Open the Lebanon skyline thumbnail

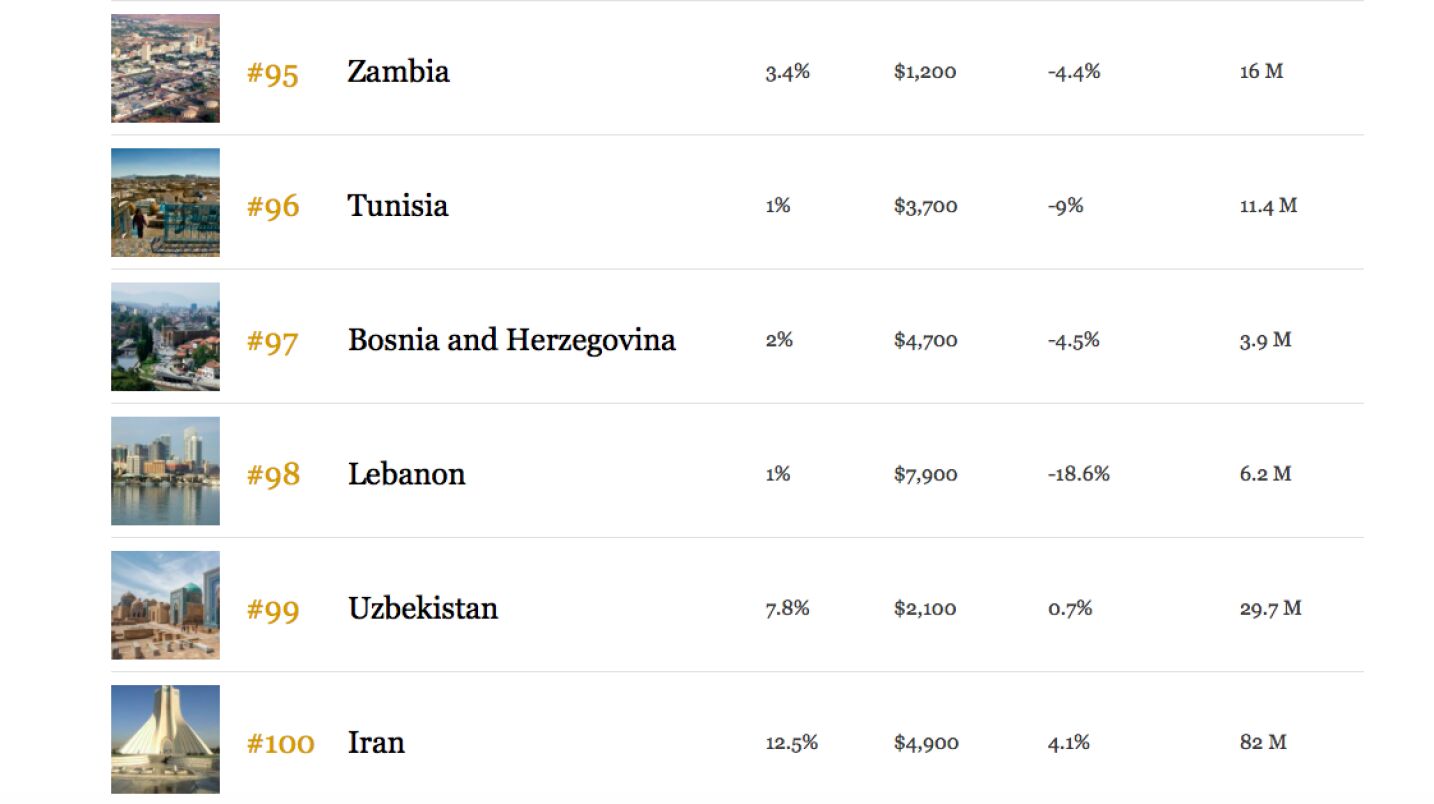165,471
